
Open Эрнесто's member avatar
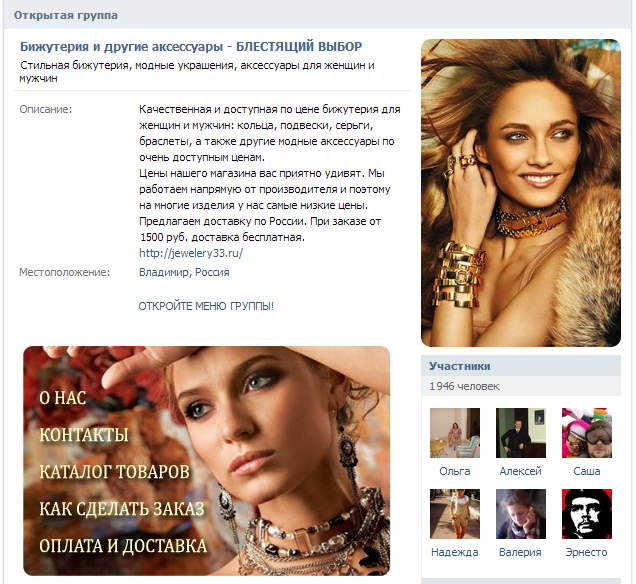pos(587,514)
